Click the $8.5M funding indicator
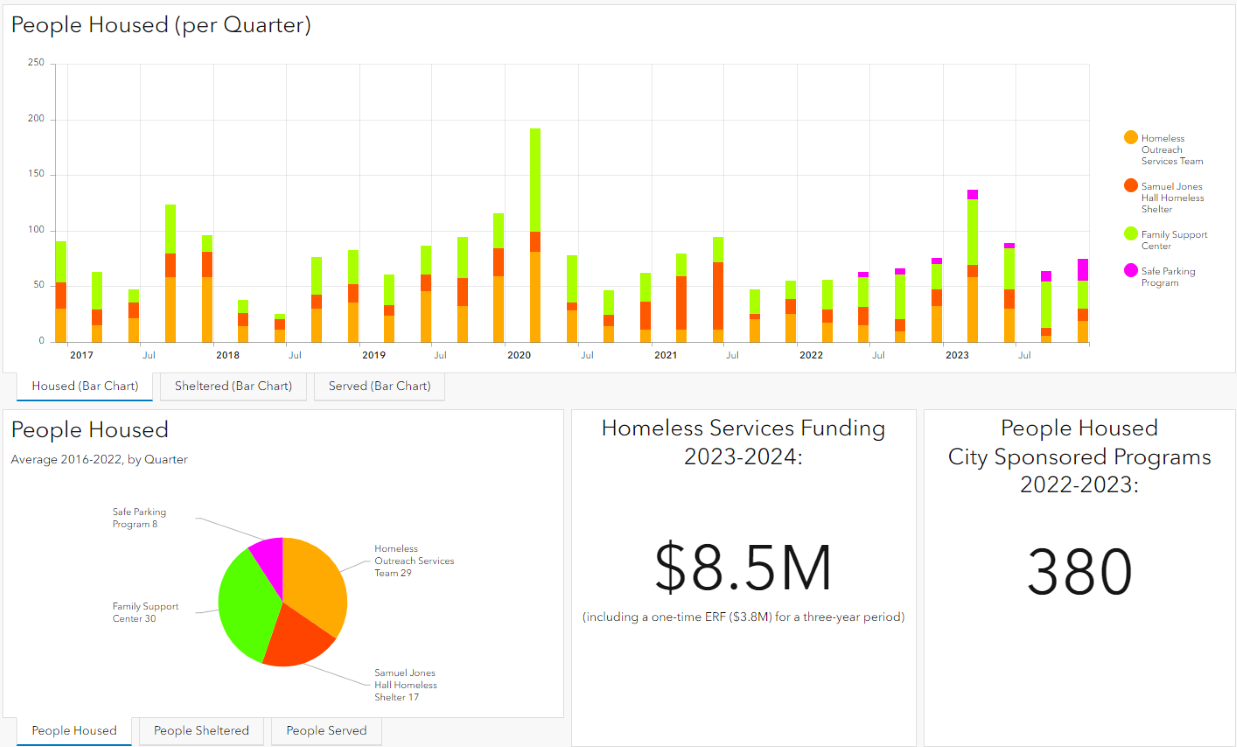 tap(743, 570)
